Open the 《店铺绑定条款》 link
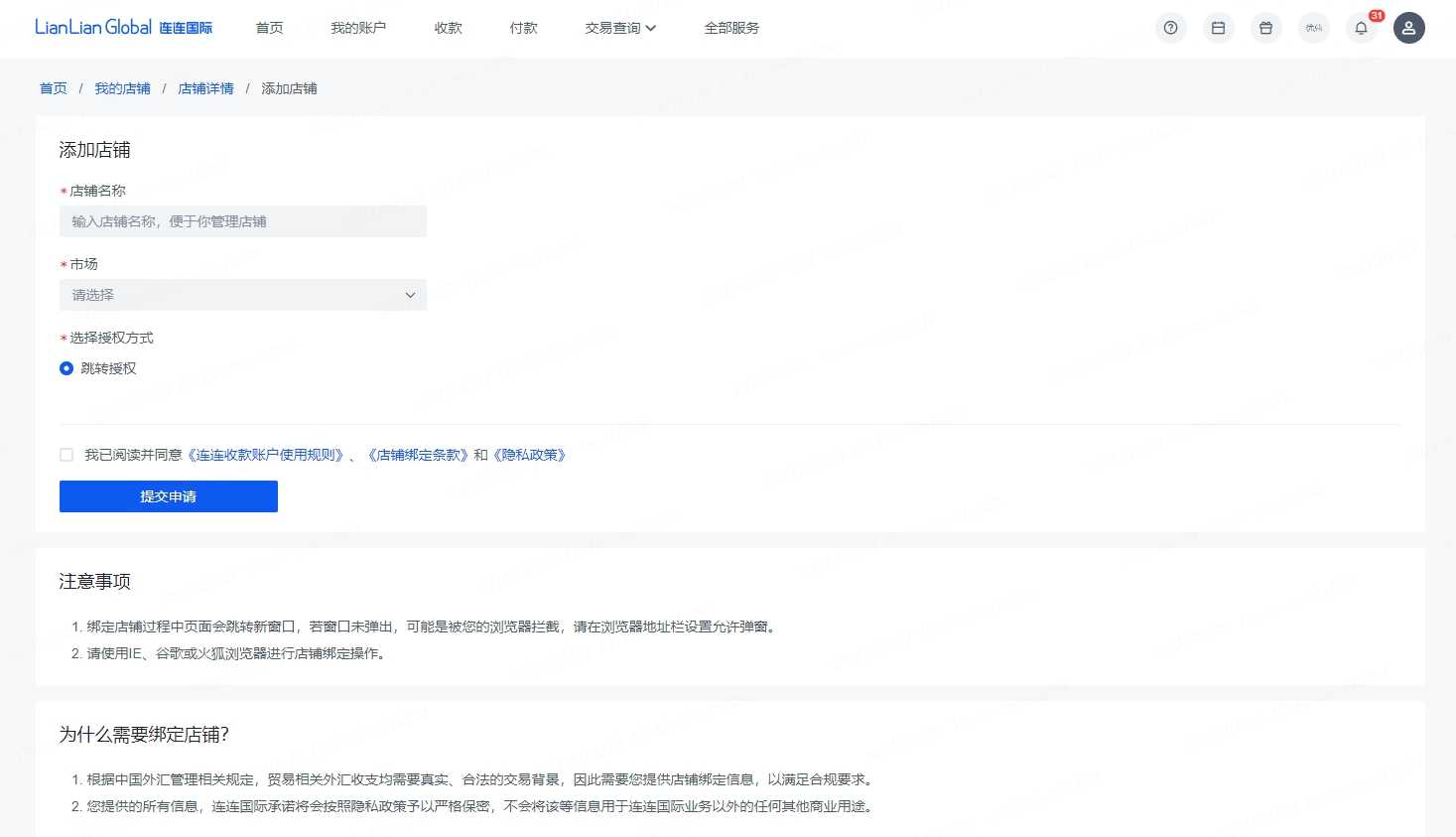Screen dimensions: 1456x837 point(417,455)
